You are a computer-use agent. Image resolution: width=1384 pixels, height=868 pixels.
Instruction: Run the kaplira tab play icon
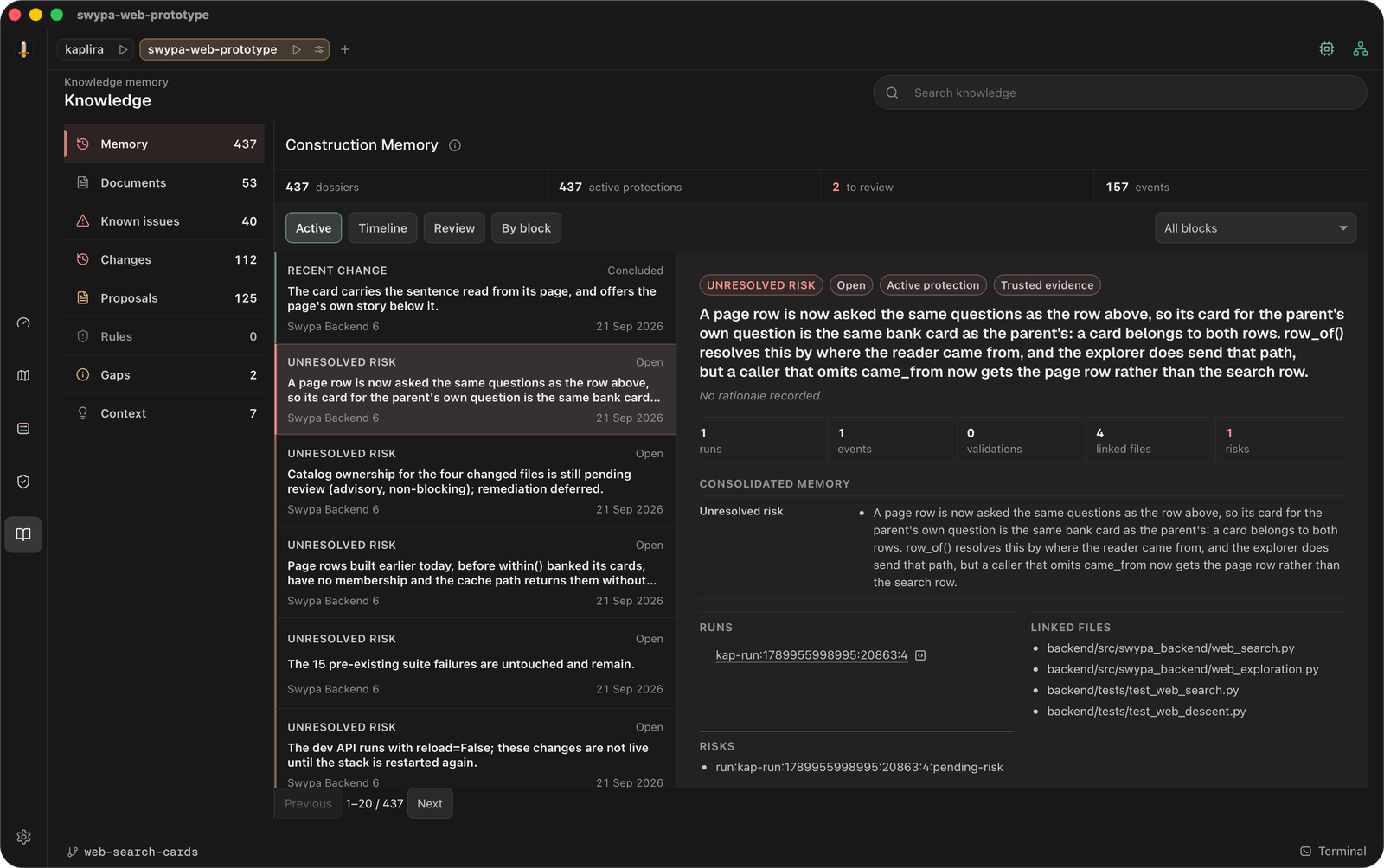pyautogui.click(x=123, y=49)
